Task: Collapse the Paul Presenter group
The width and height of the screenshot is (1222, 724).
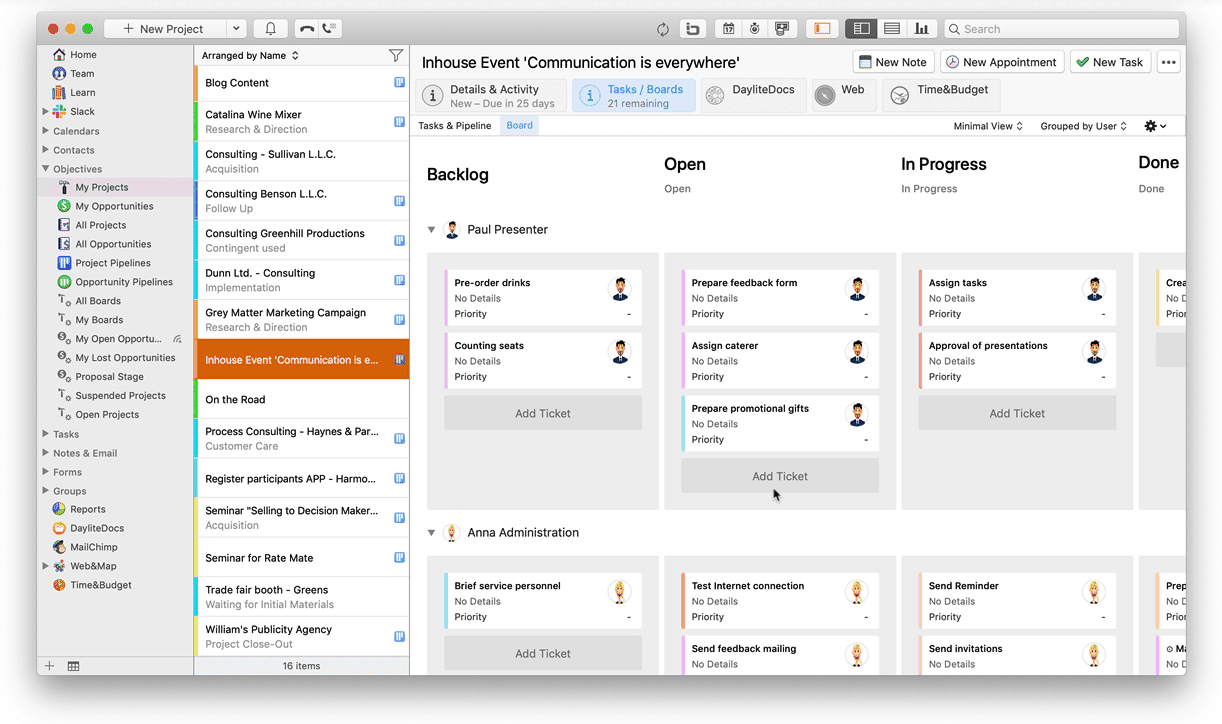Action: tap(432, 230)
